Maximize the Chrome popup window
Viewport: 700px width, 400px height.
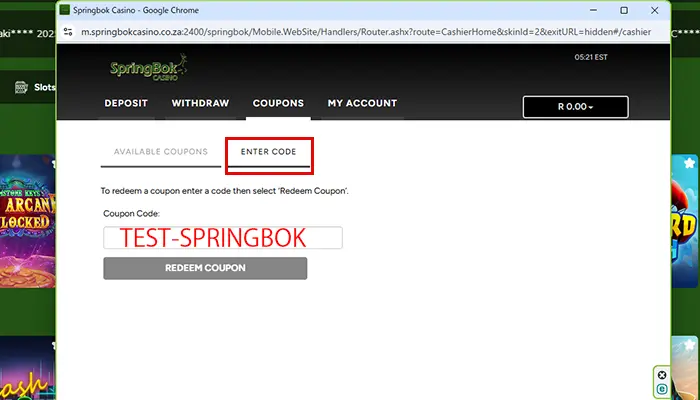click(x=626, y=10)
